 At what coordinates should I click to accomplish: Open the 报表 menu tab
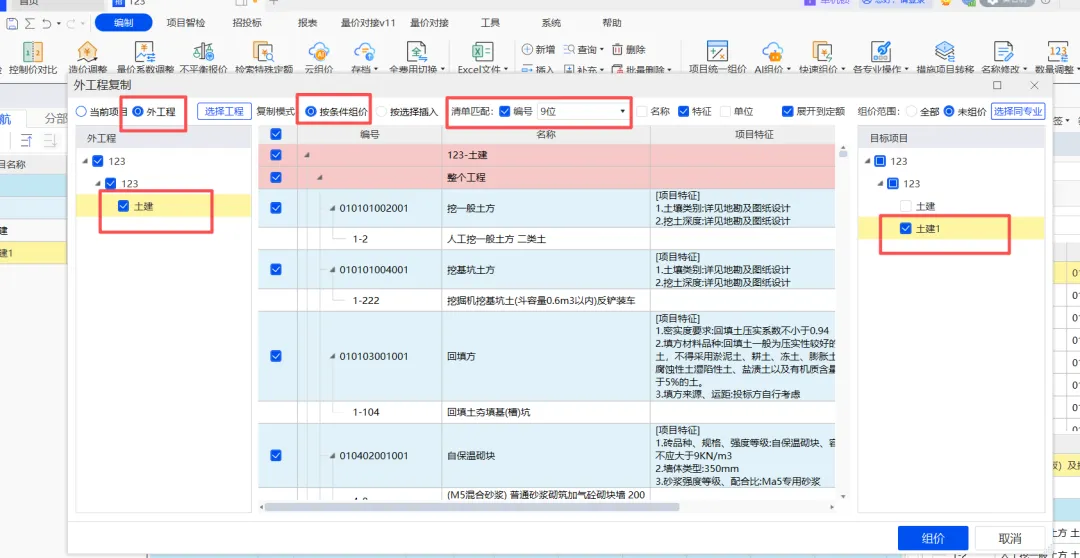click(x=307, y=23)
